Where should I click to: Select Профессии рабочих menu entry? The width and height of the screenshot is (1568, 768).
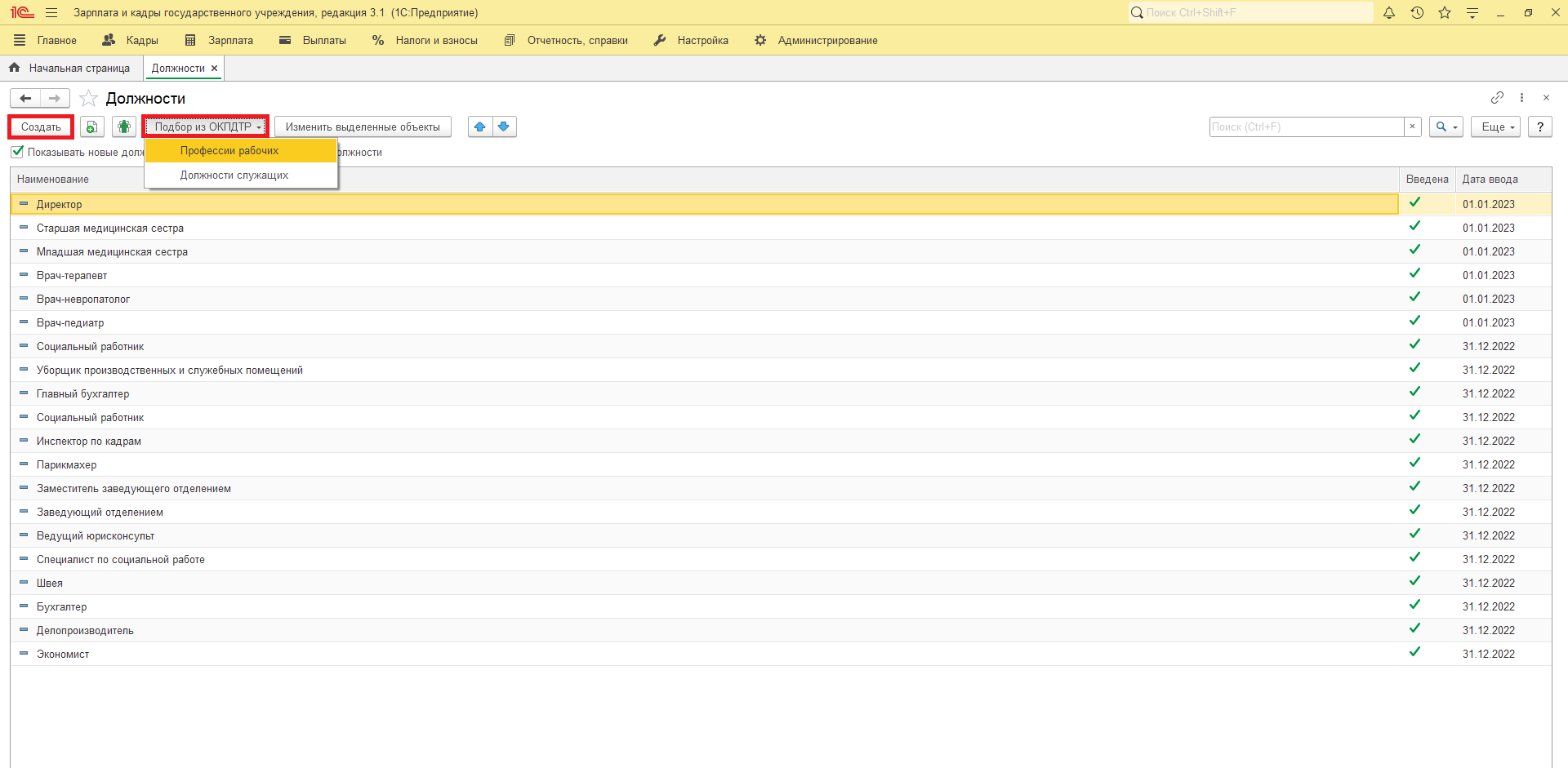(x=241, y=151)
